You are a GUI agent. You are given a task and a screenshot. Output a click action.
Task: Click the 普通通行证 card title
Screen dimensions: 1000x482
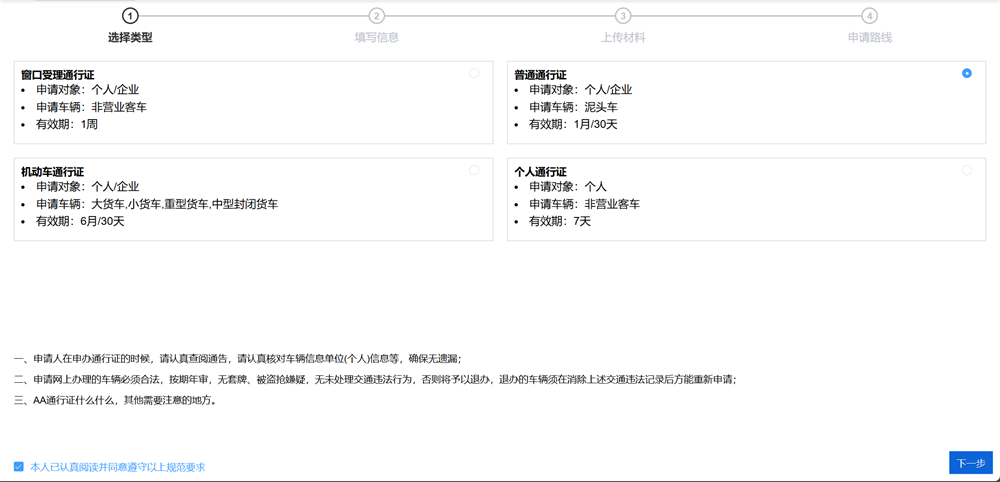540,75
